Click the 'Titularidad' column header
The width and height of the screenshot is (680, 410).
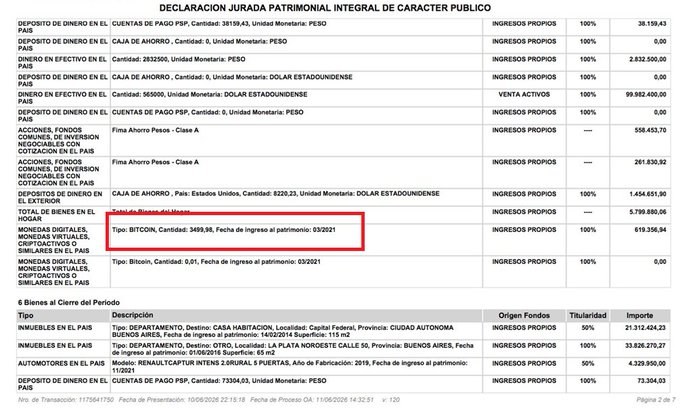[588, 315]
